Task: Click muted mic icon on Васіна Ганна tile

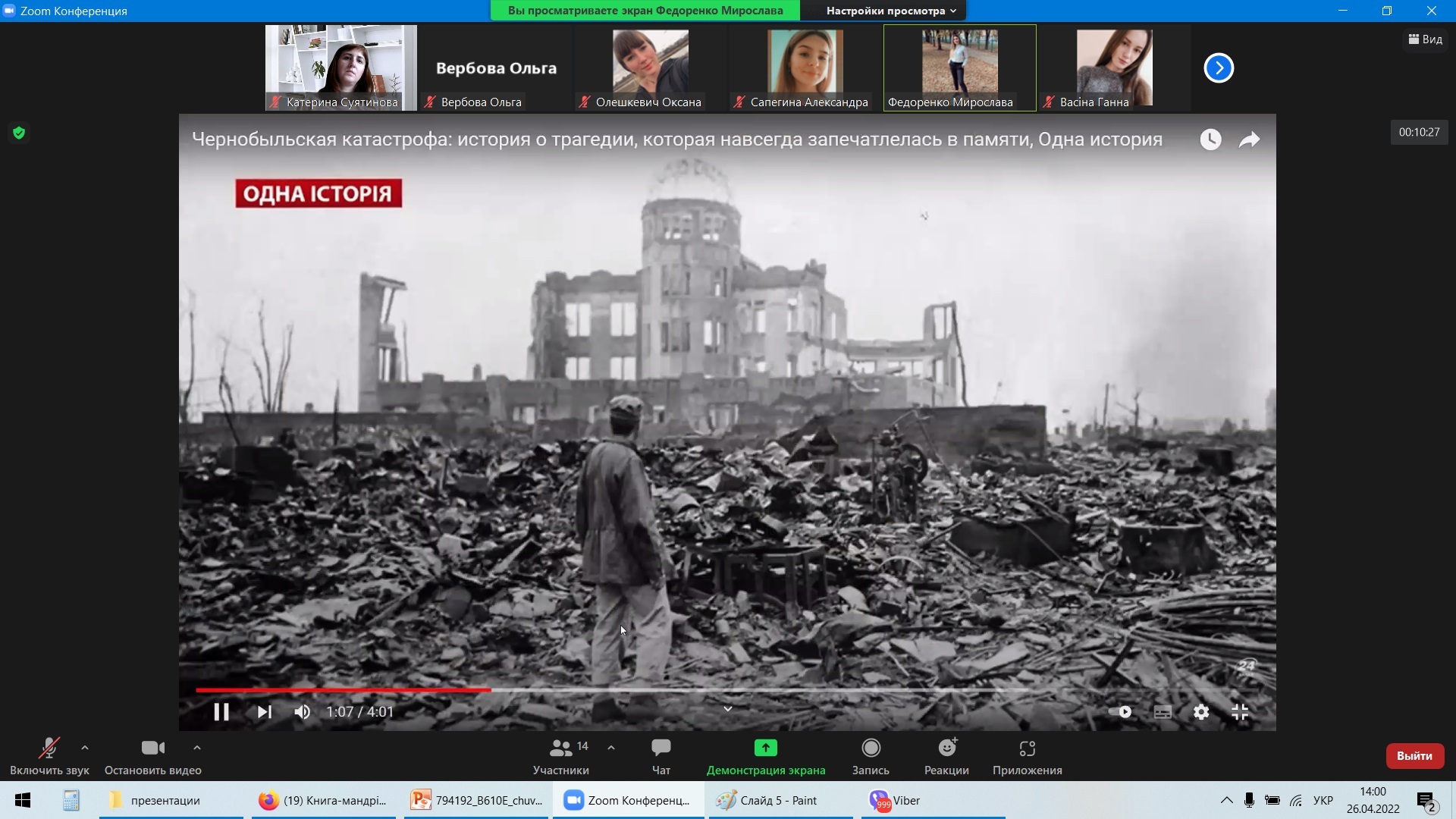Action: [x=1049, y=102]
